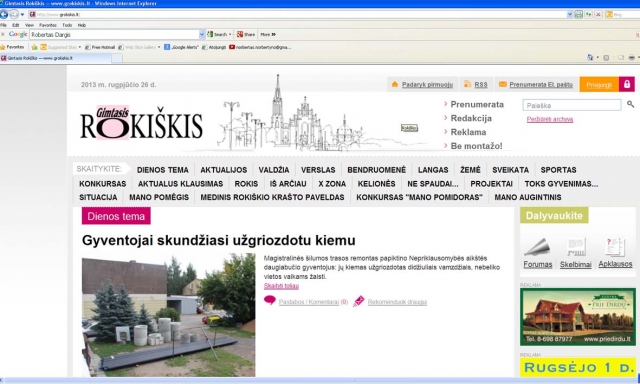Click the orange envelope icon
The image size is (640, 384).
(x=502, y=84)
